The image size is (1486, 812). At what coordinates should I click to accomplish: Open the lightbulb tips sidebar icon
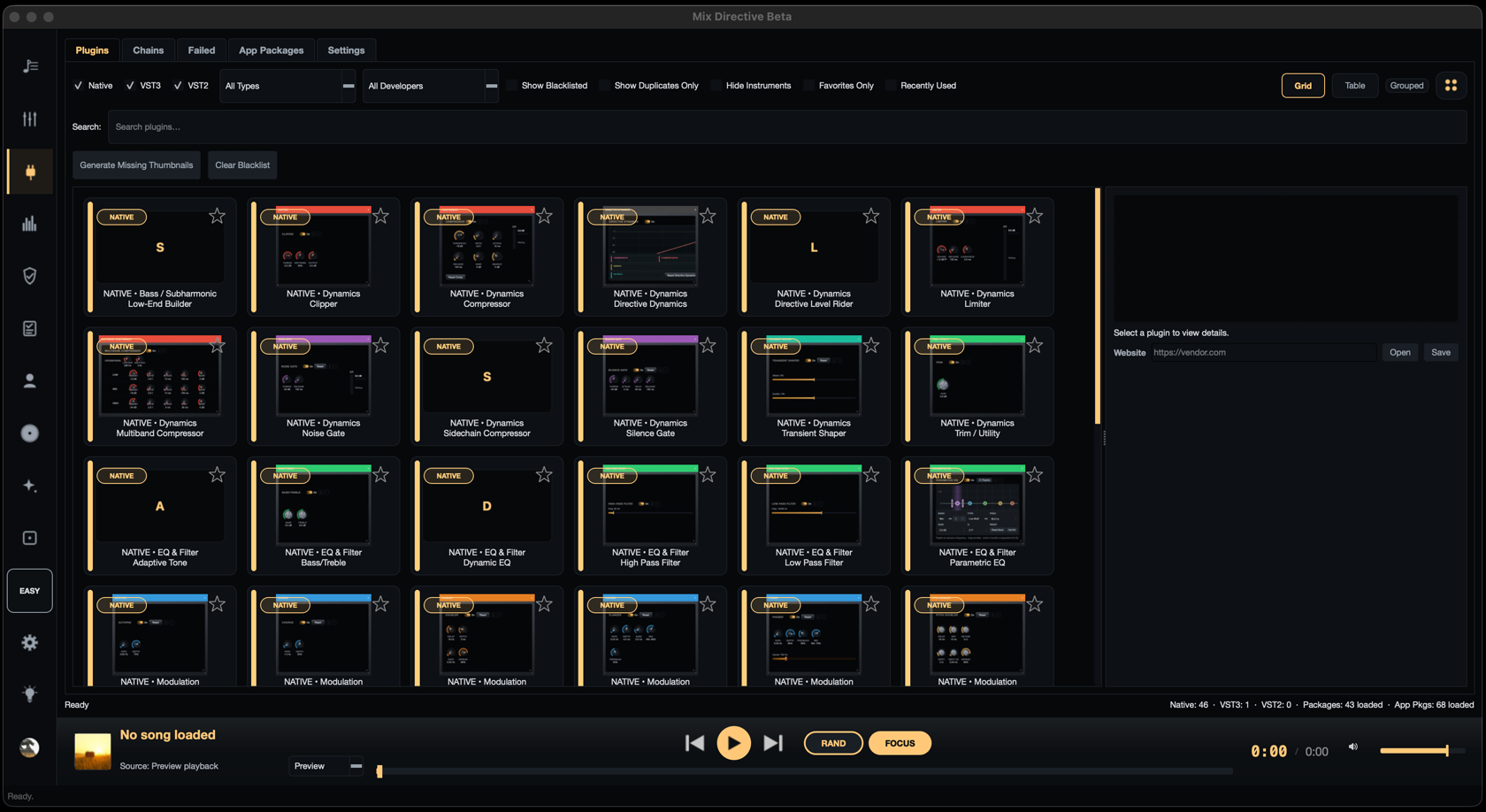[30, 694]
